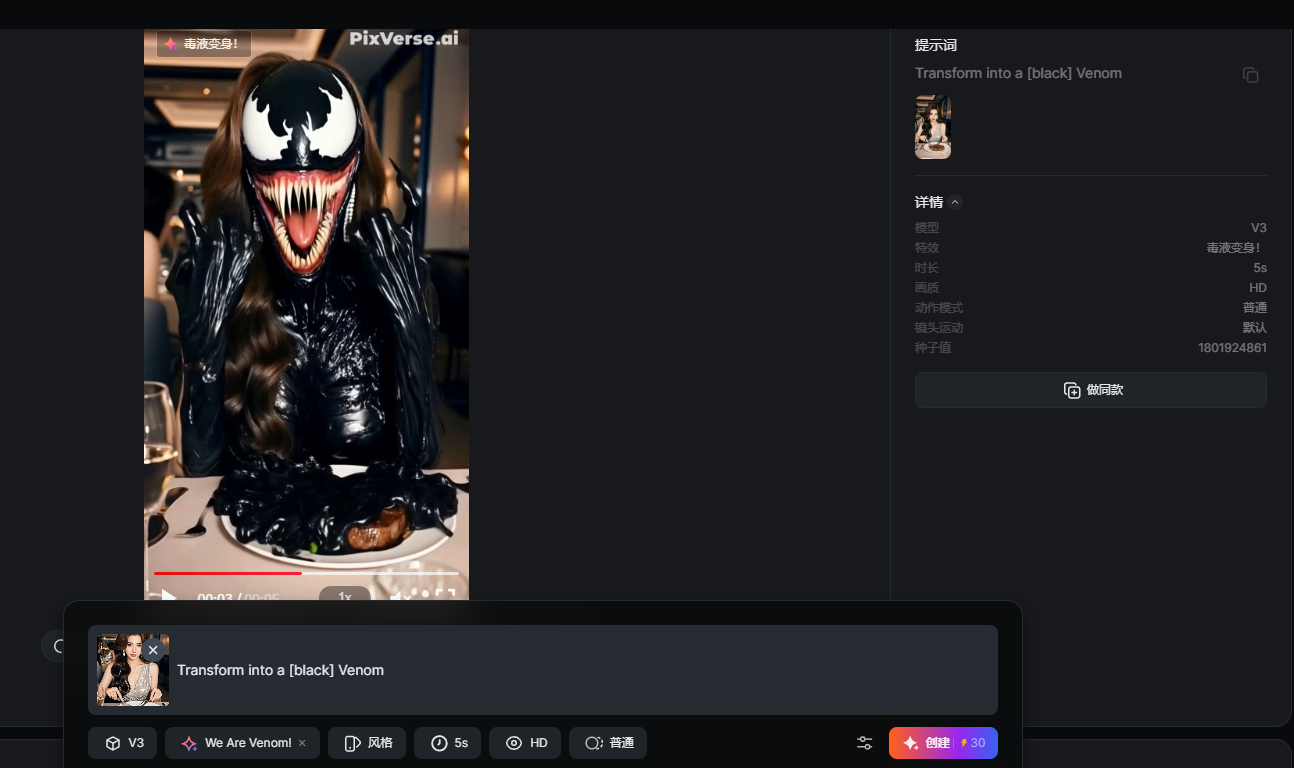
Task: Toggle mute on the video player
Action: tap(400, 597)
